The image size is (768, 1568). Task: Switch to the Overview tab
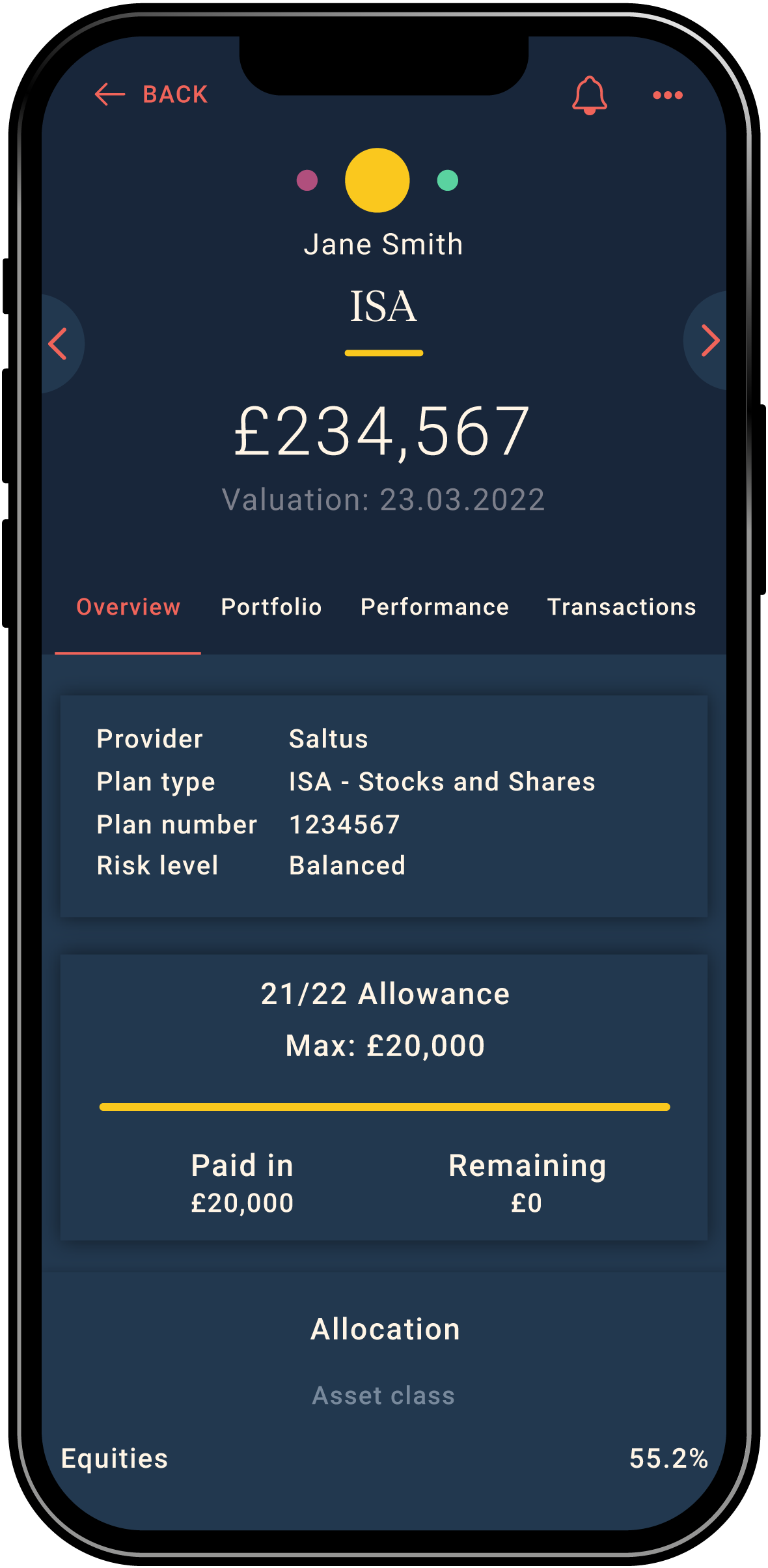coord(128,607)
